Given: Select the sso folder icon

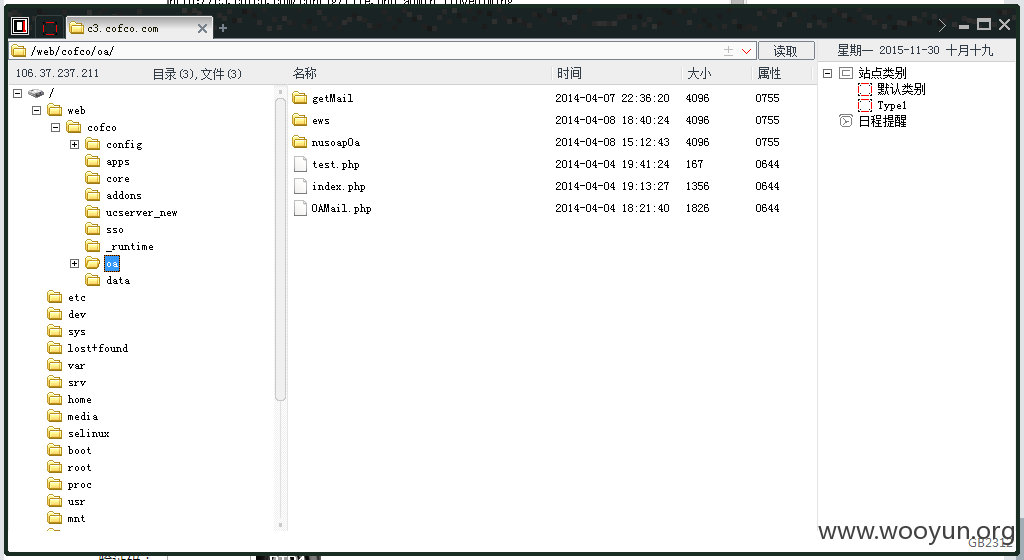Looking at the screenshot, I should click(x=93, y=229).
